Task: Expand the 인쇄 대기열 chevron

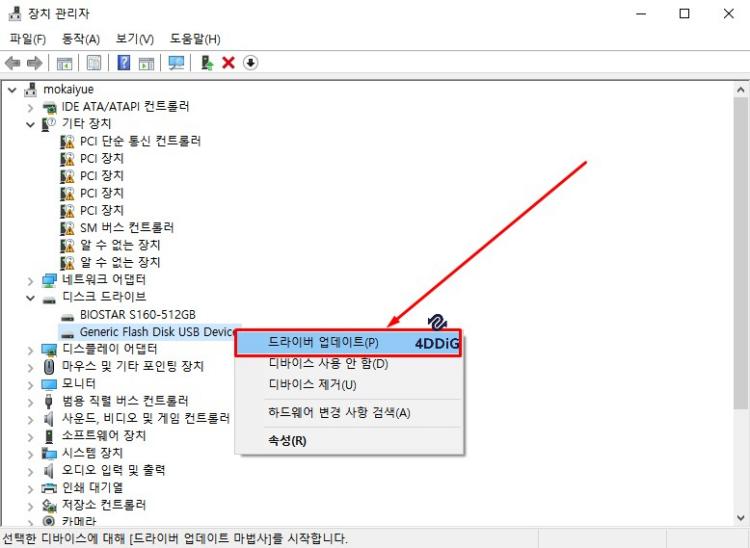Action: (30, 488)
